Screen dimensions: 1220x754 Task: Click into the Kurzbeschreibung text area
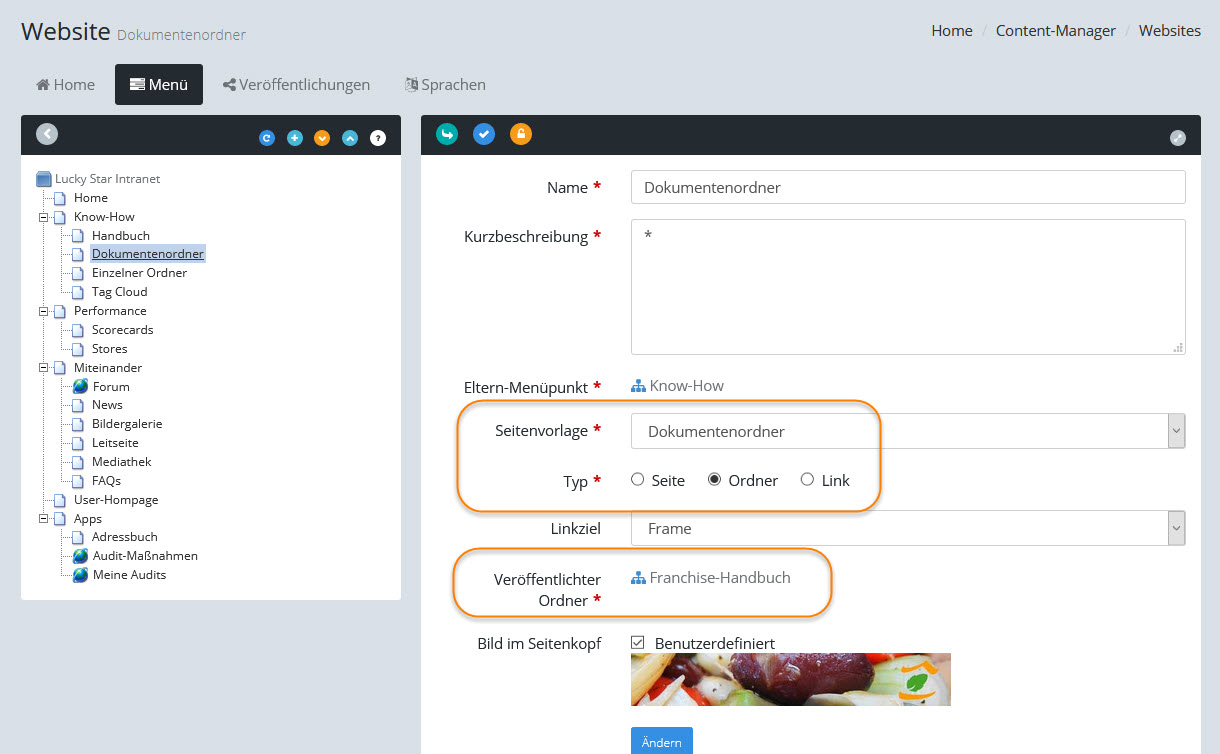[907, 287]
